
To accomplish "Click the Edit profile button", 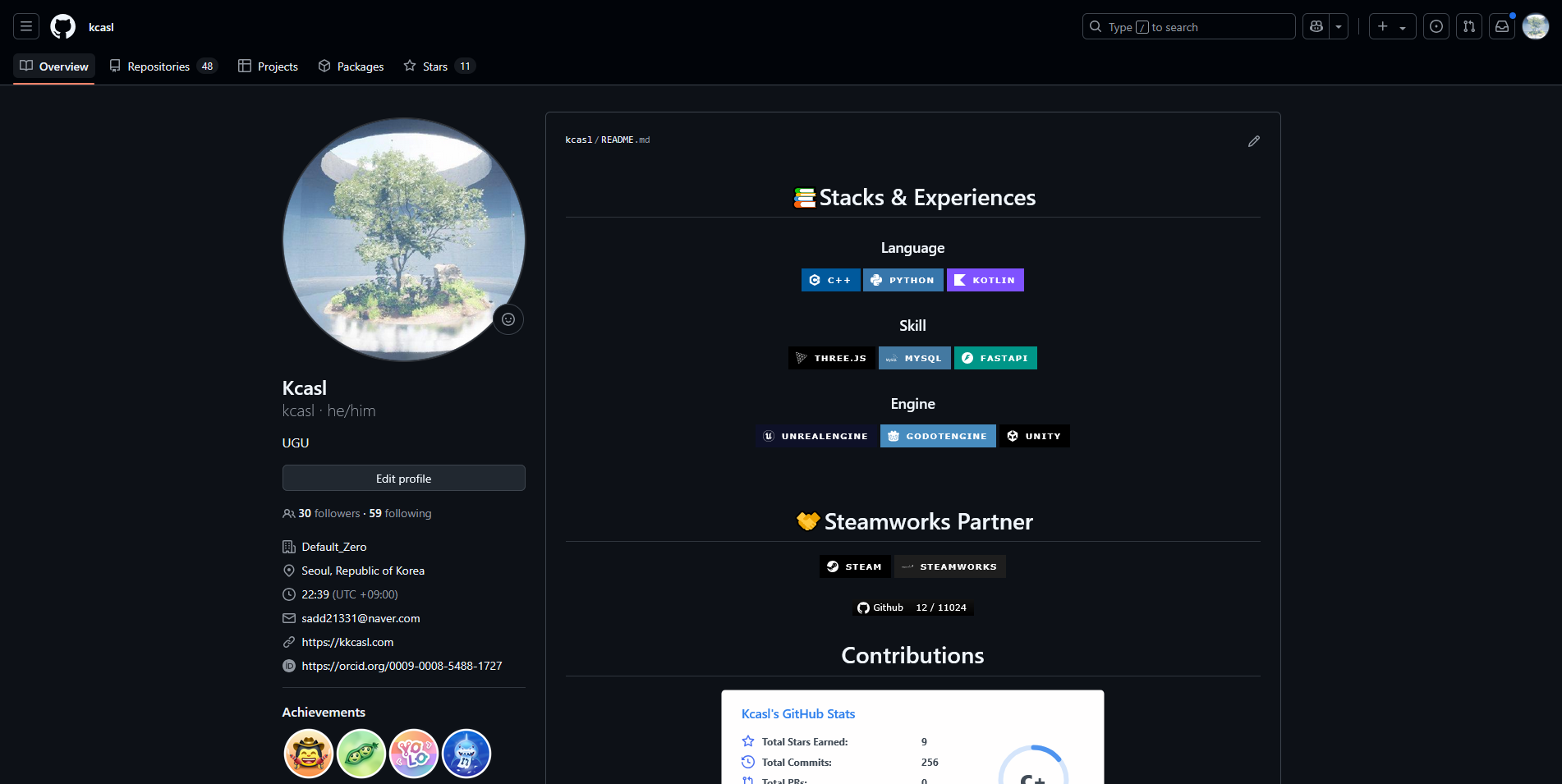I will [x=404, y=478].
